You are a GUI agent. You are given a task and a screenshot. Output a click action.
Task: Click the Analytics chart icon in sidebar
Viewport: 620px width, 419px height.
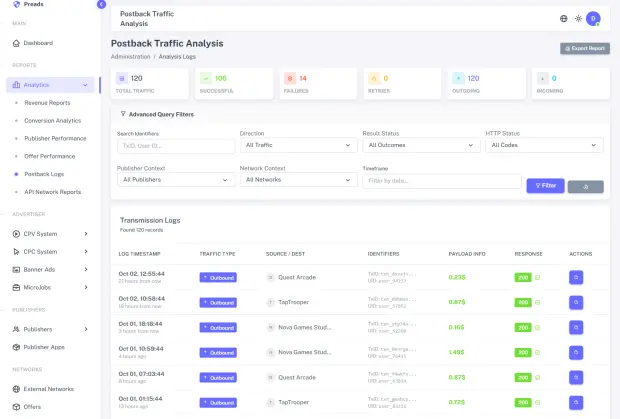16,85
